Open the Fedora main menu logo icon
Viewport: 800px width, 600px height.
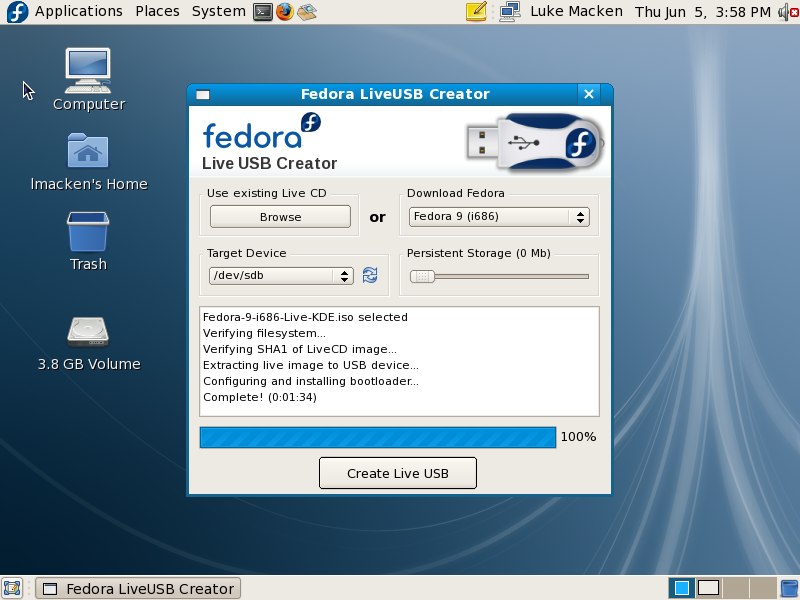tap(17, 11)
